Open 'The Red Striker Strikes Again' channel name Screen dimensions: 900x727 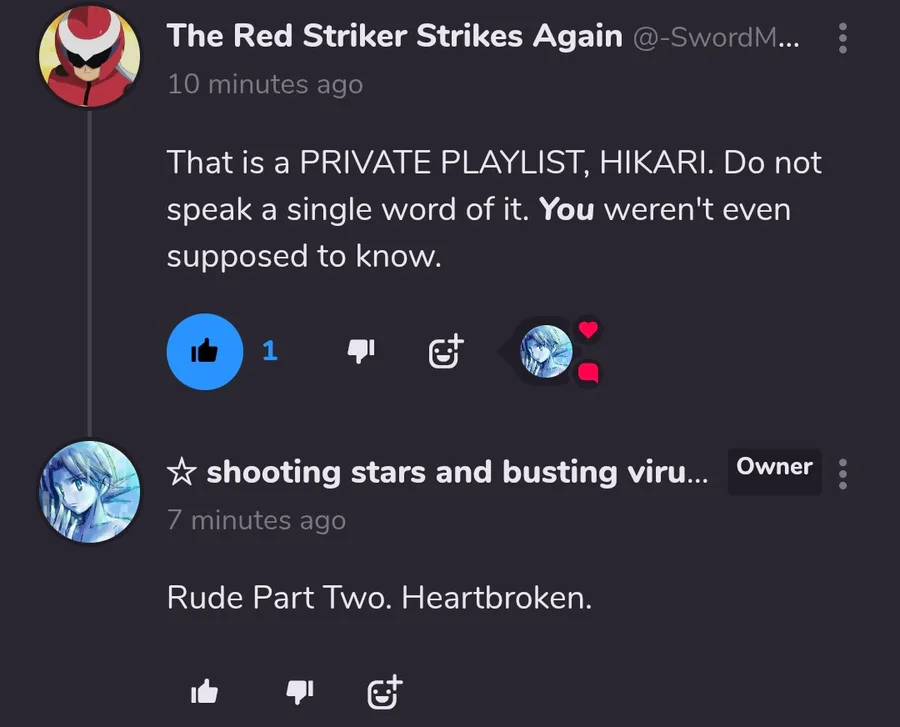[394, 36]
